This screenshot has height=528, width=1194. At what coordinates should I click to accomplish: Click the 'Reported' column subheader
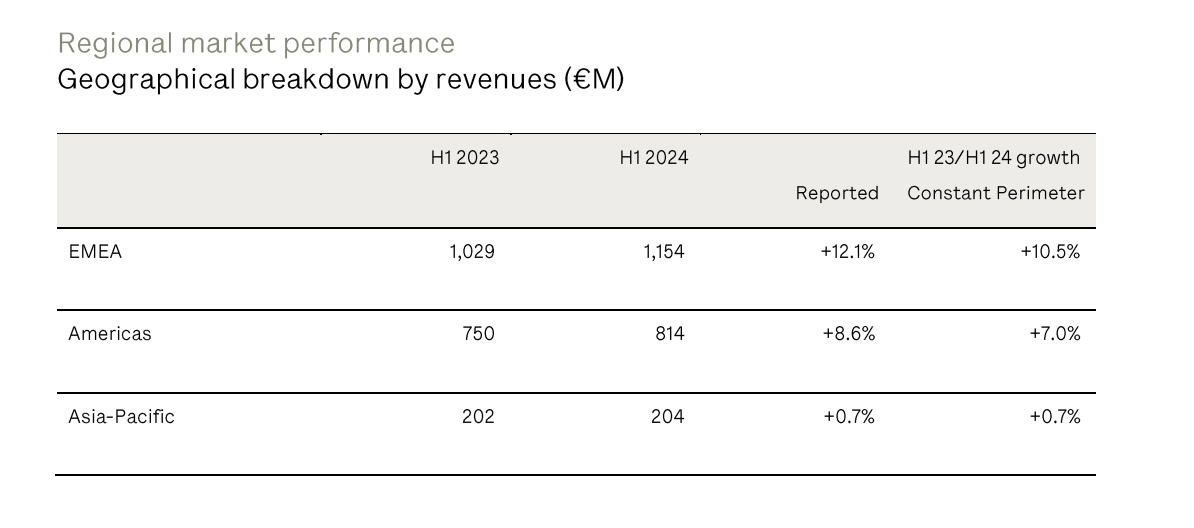coord(837,193)
